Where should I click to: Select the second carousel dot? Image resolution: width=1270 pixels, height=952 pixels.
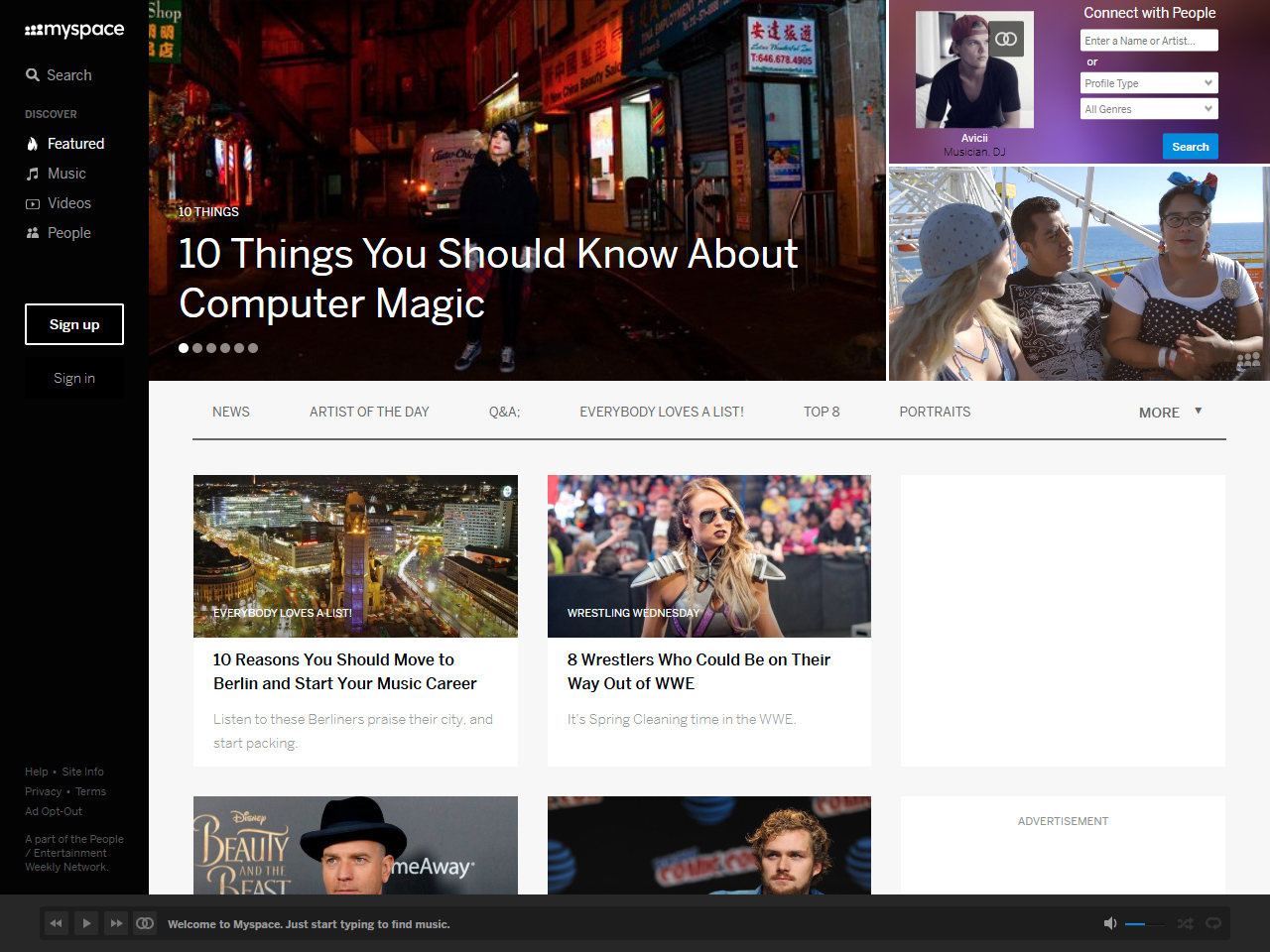coord(197,348)
